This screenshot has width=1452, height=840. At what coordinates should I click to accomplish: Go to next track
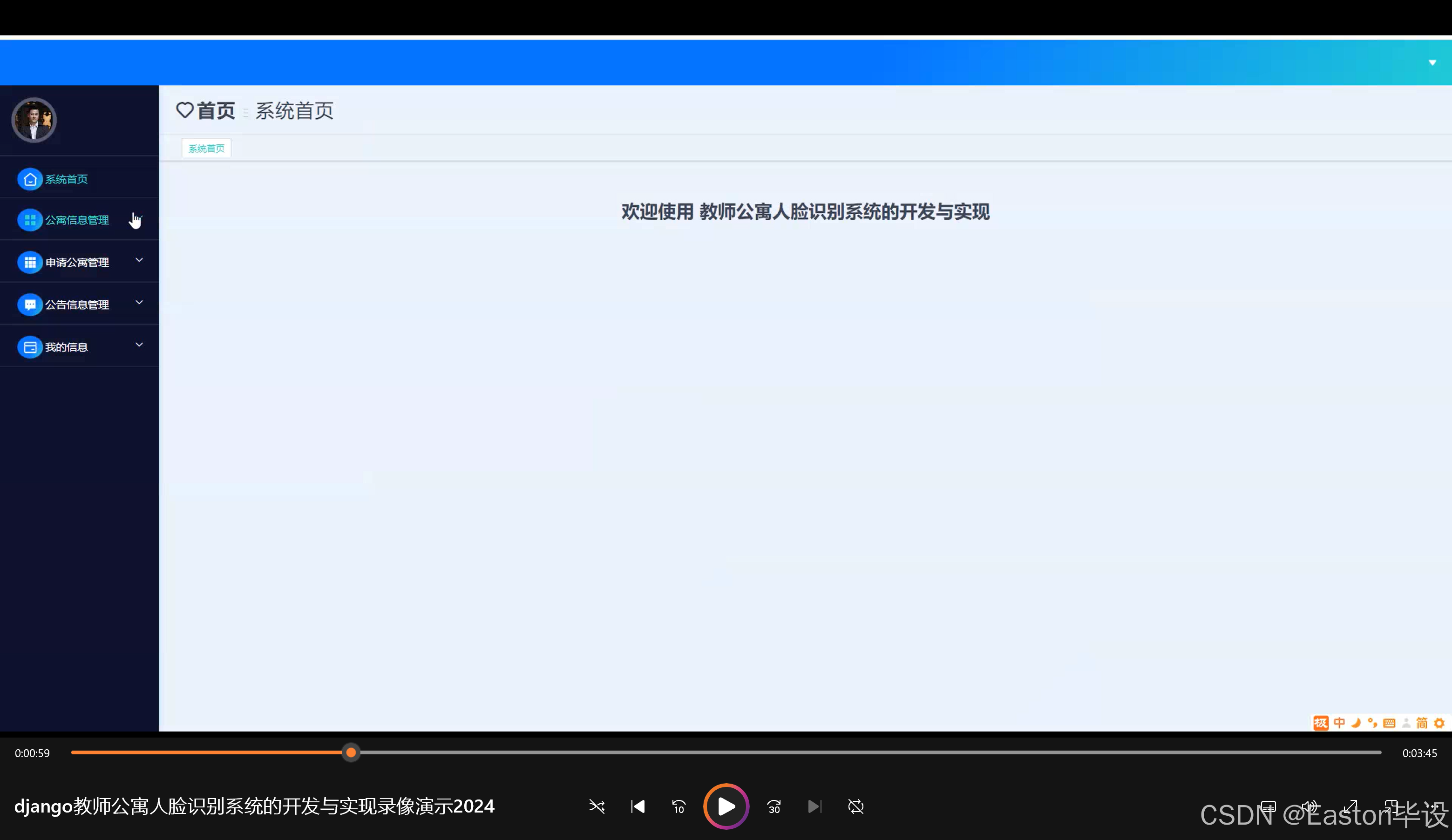815,806
